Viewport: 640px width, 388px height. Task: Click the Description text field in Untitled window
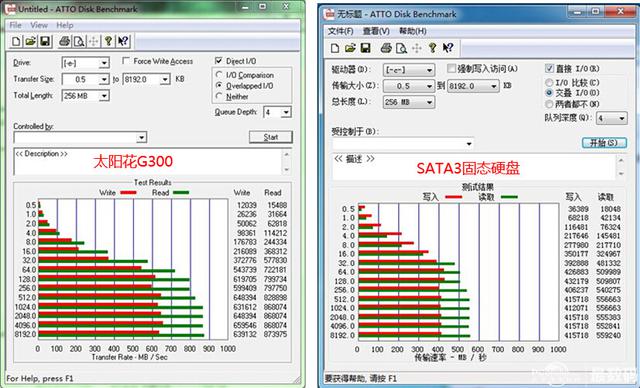[148, 162]
